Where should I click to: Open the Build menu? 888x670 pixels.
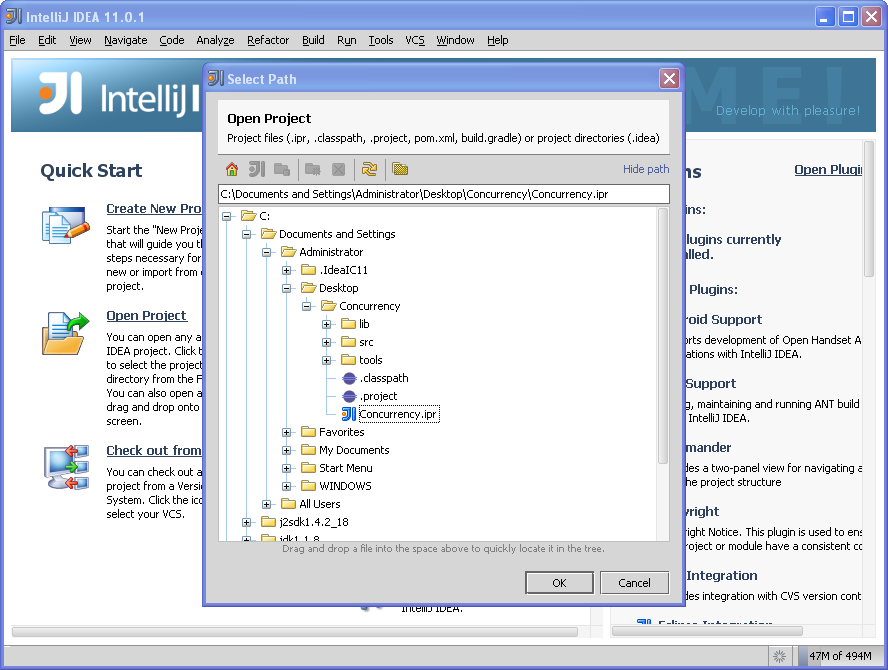313,40
